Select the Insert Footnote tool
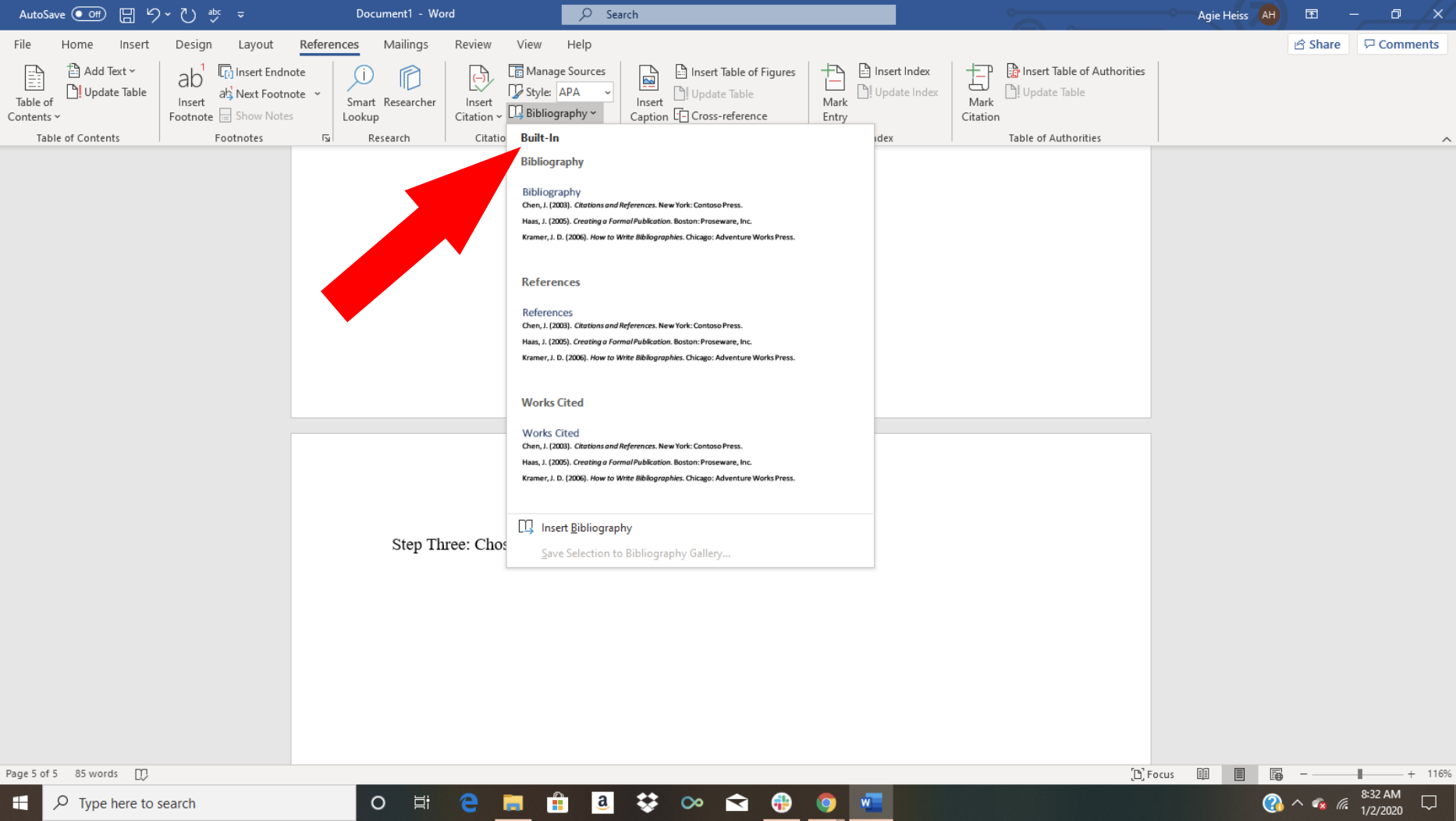Screen dimensions: 1456x821 [x=190, y=91]
